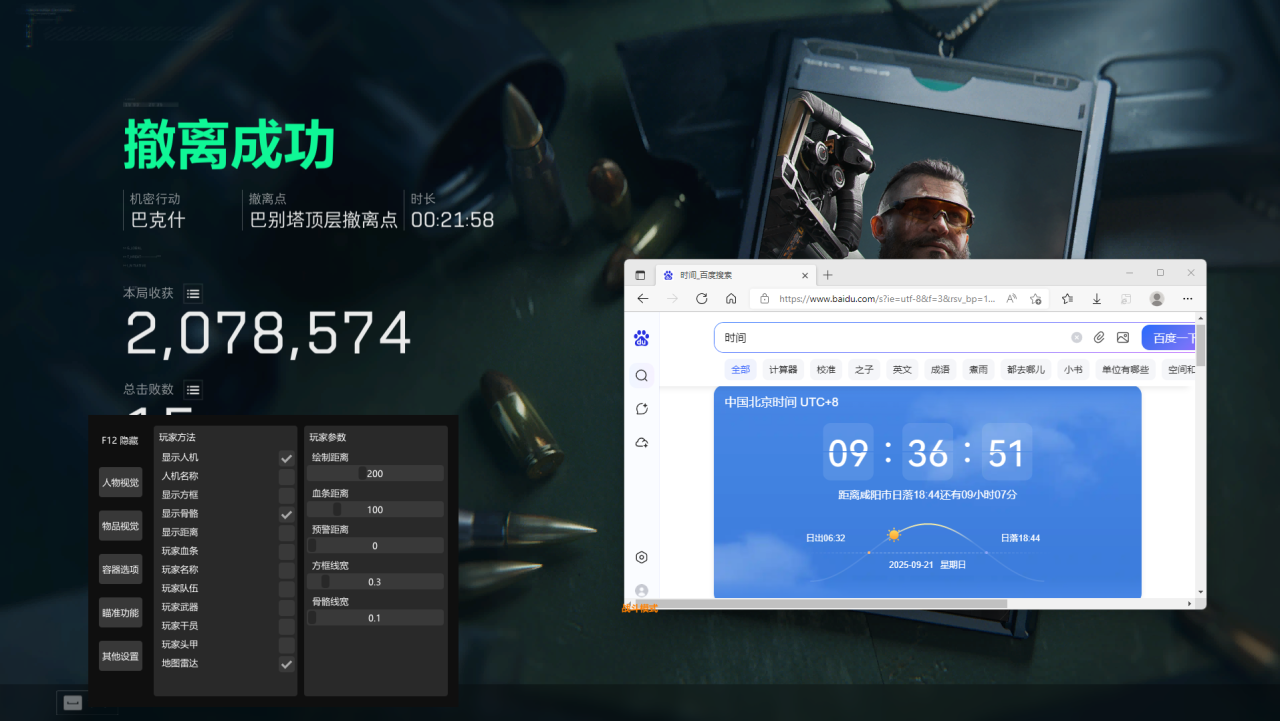Screen dimensions: 1280x721
Task: Enable the 显示方框 checkbox
Action: point(286,495)
